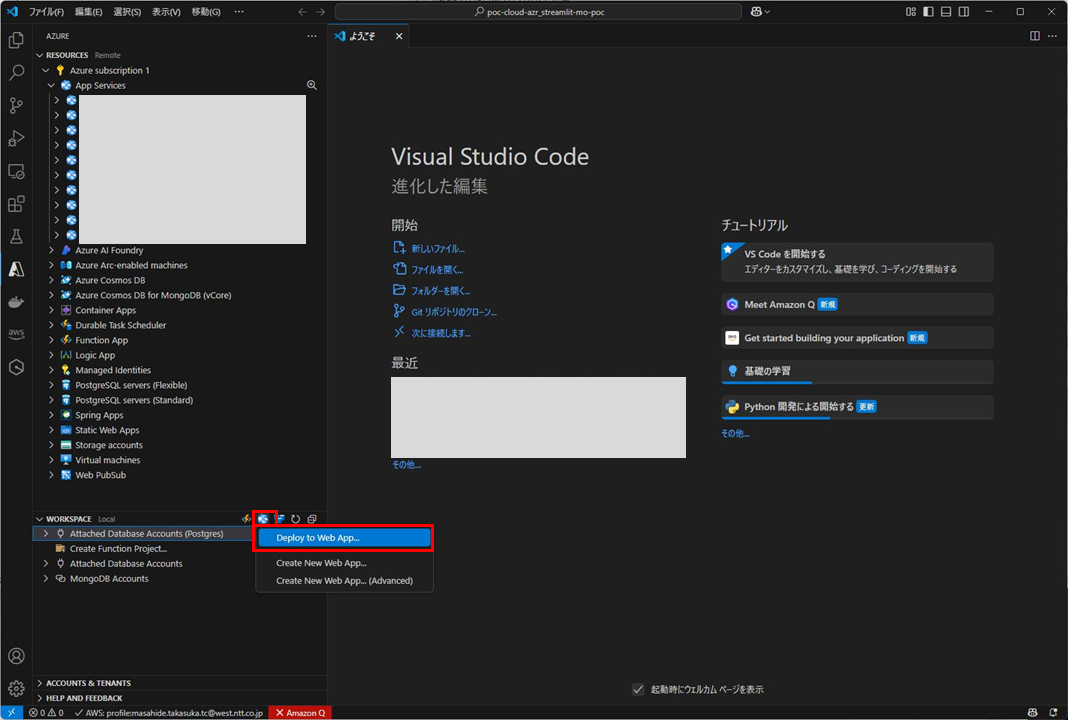1068x720 pixels.
Task: Open the Testing flask view
Action: (x=16, y=236)
